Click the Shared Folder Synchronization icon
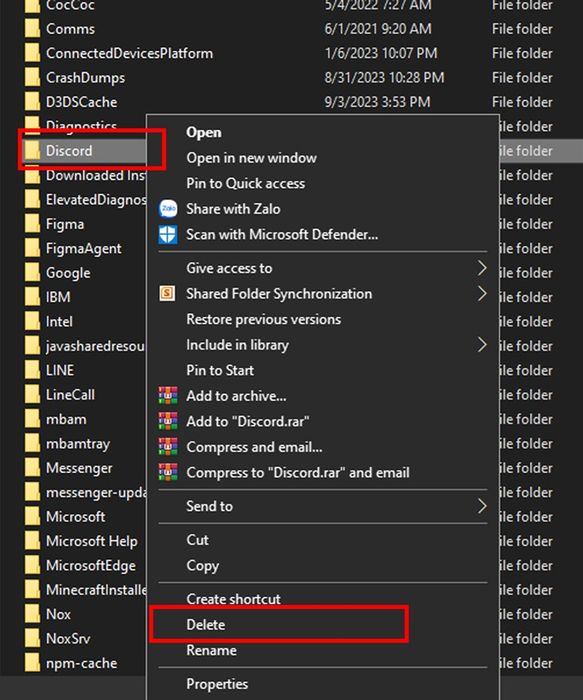 pos(167,294)
